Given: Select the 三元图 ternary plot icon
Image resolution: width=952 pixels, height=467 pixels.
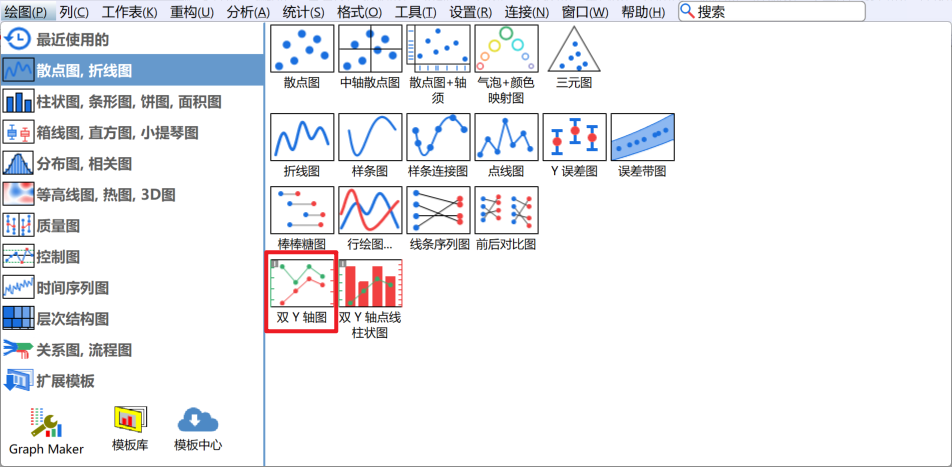Looking at the screenshot, I should [573, 50].
